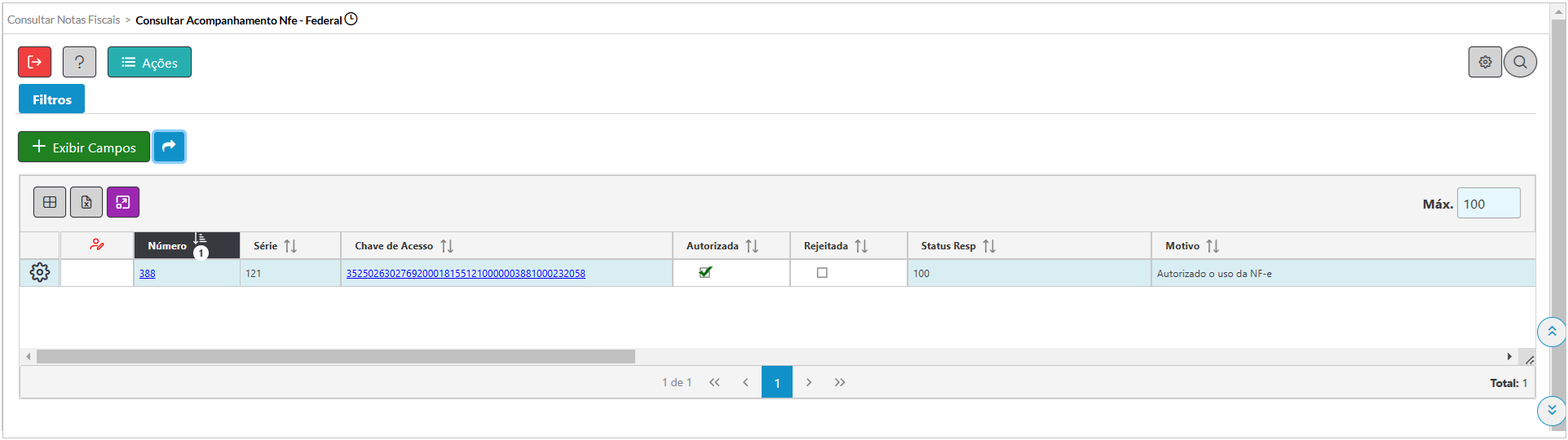The width and height of the screenshot is (1568, 440).
Task: Open the Ações menu
Action: (x=149, y=62)
